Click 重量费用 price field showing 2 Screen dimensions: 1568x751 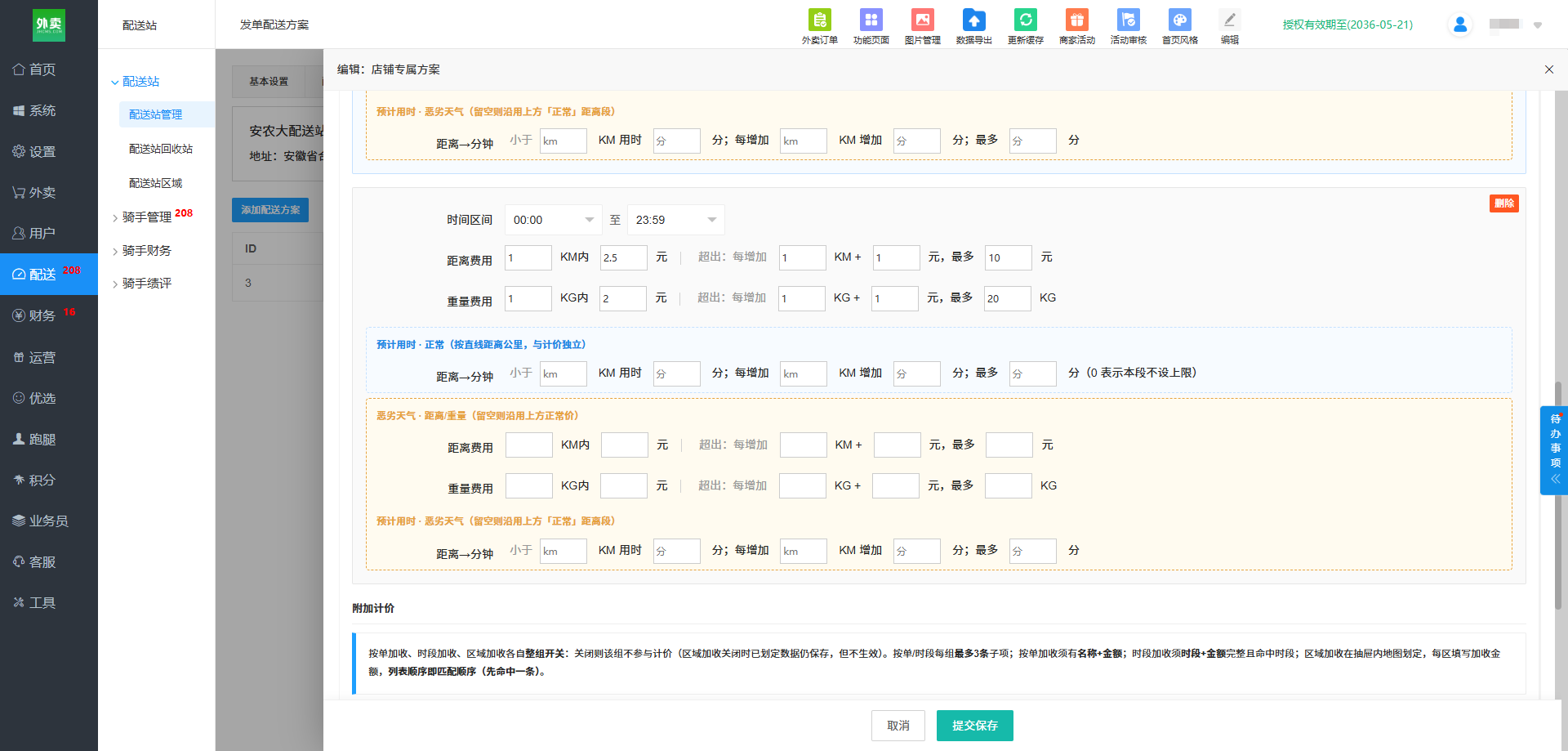623,298
